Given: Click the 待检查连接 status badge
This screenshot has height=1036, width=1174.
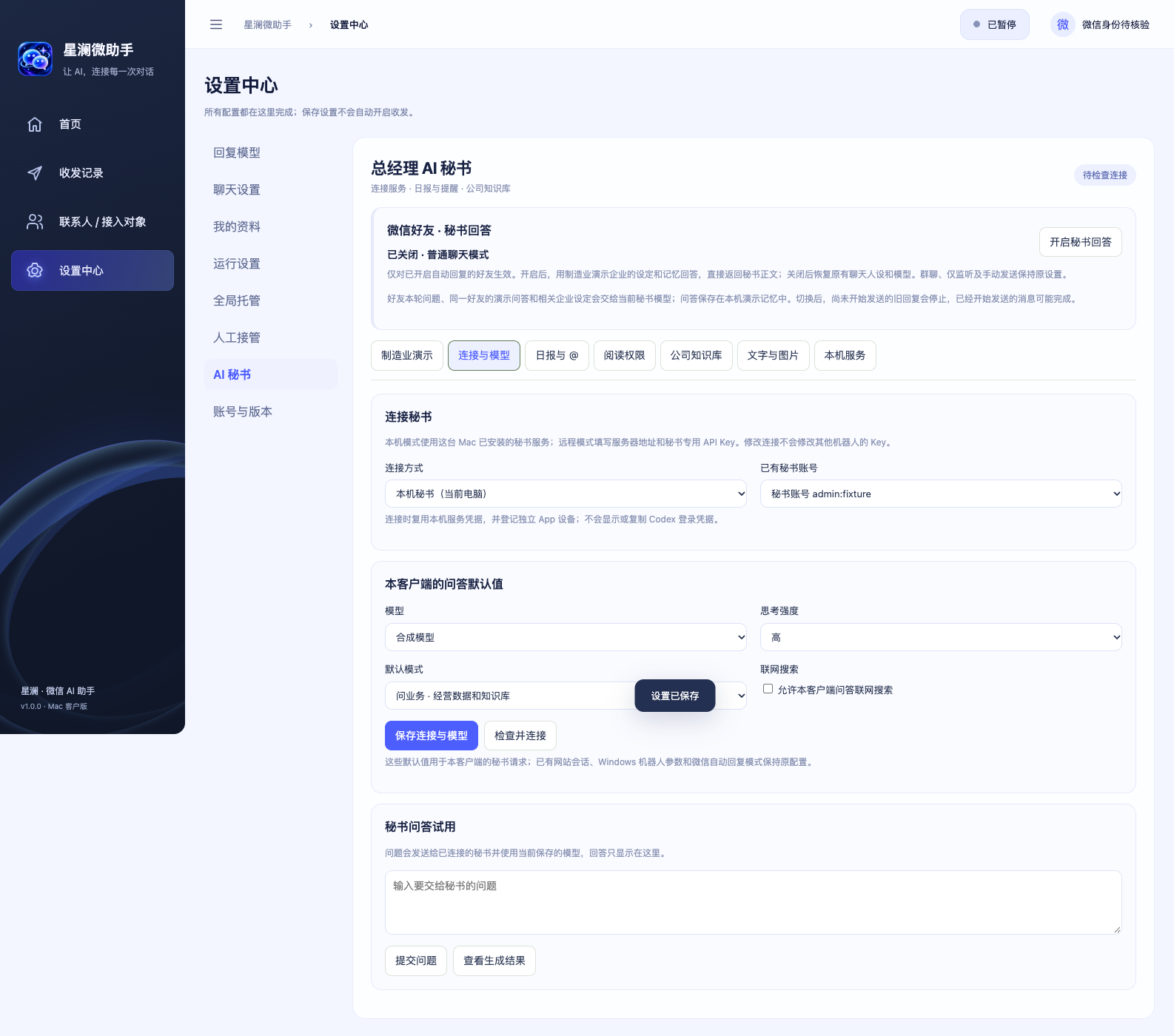Looking at the screenshot, I should click(x=1105, y=175).
